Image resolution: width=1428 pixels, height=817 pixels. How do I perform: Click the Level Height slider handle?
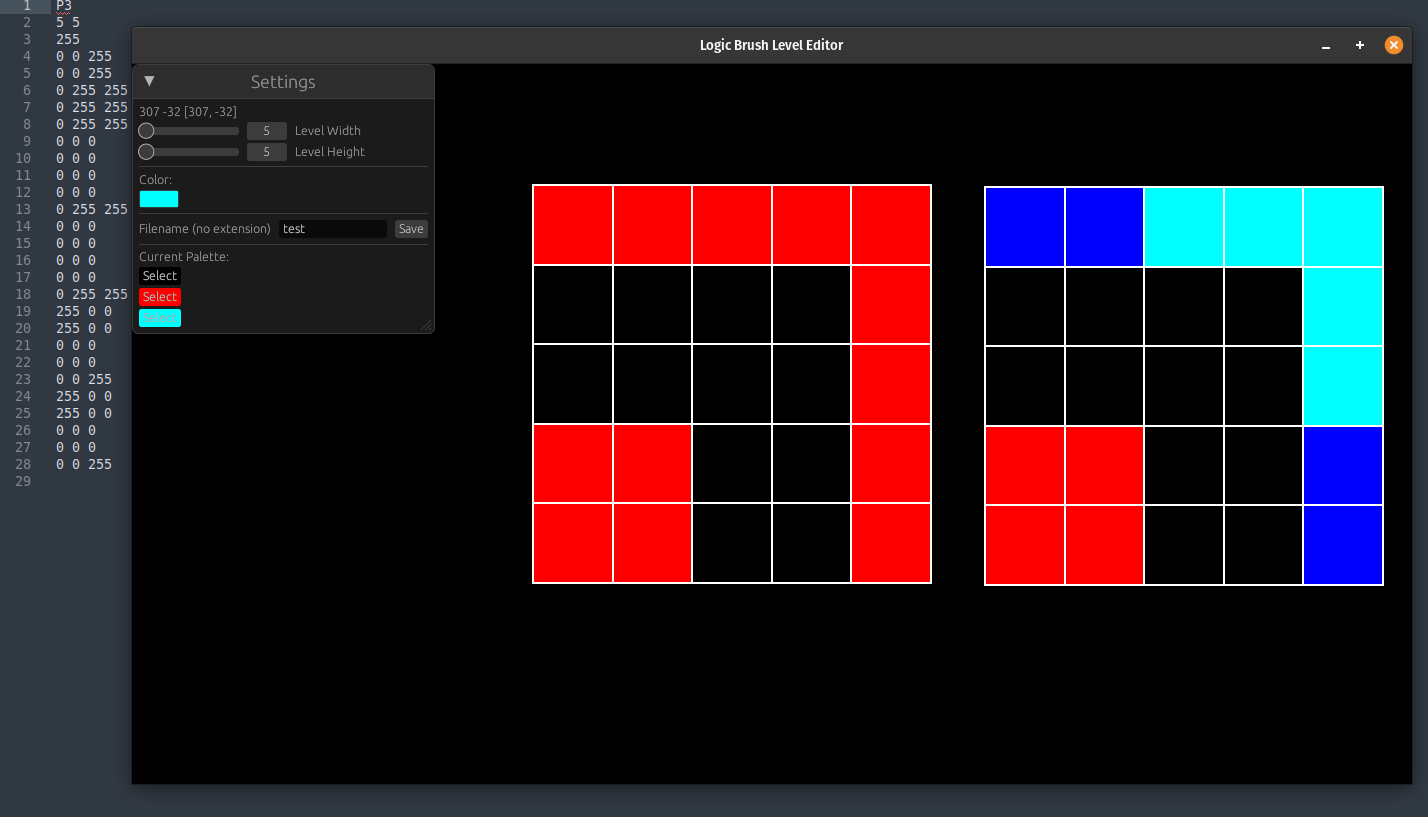pos(146,152)
